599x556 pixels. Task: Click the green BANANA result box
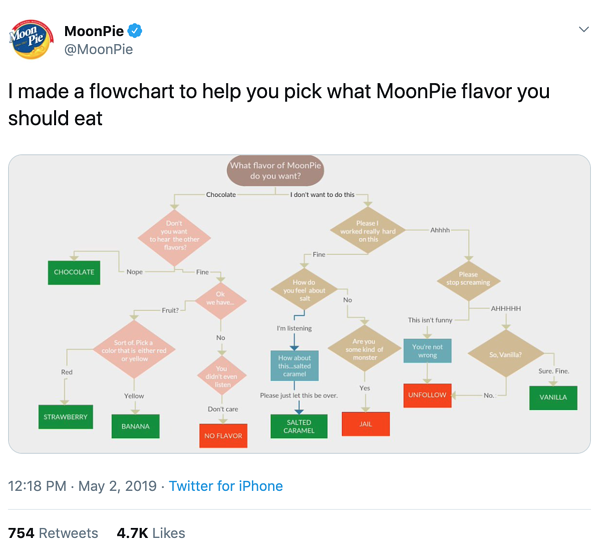tap(136, 426)
